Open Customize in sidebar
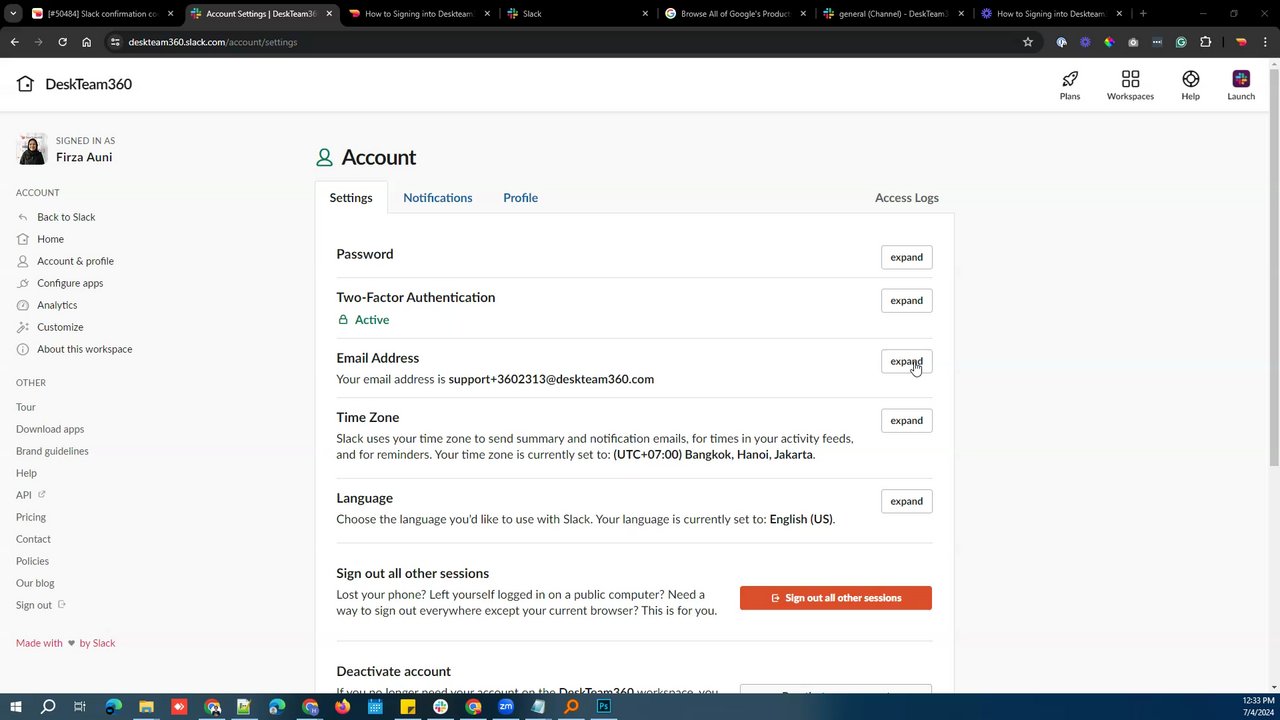Image resolution: width=1280 pixels, height=720 pixels. [60, 327]
